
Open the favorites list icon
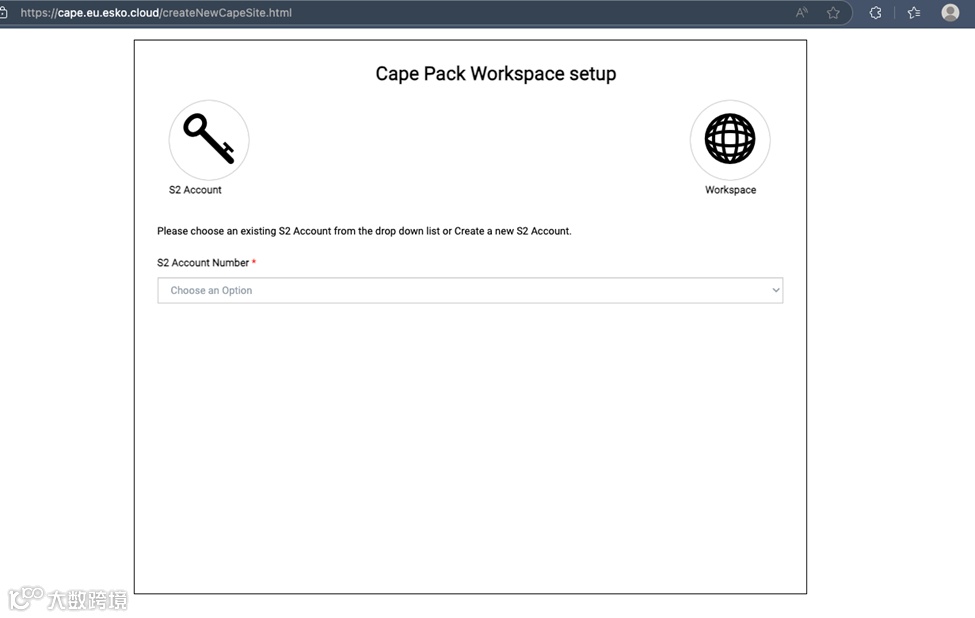click(914, 12)
